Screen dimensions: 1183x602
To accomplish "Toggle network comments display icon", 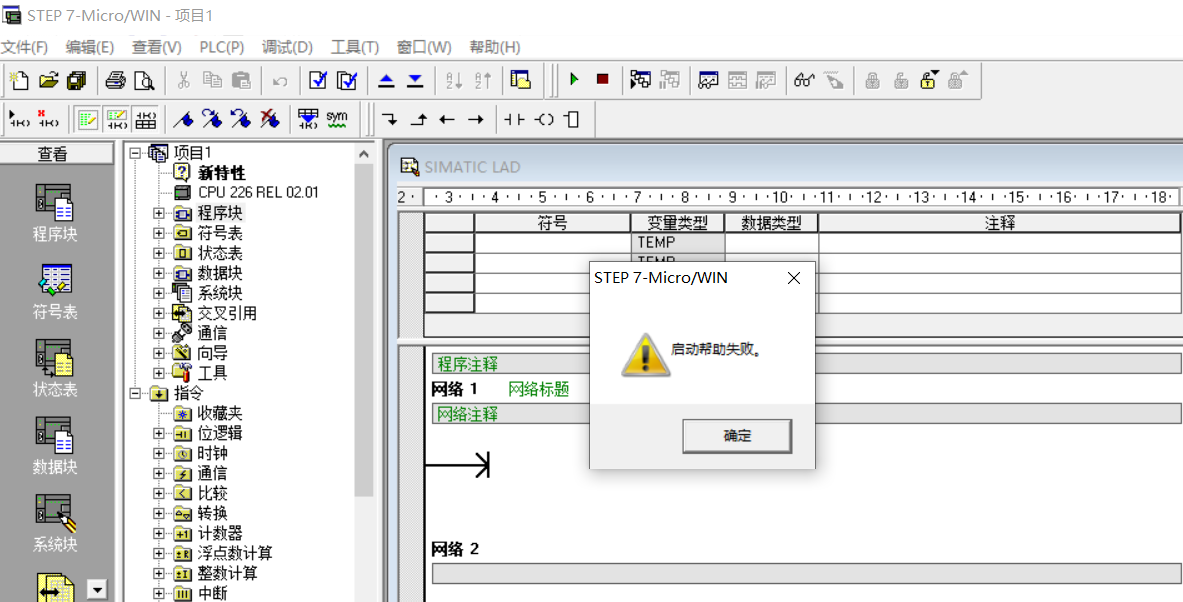I will pos(116,119).
